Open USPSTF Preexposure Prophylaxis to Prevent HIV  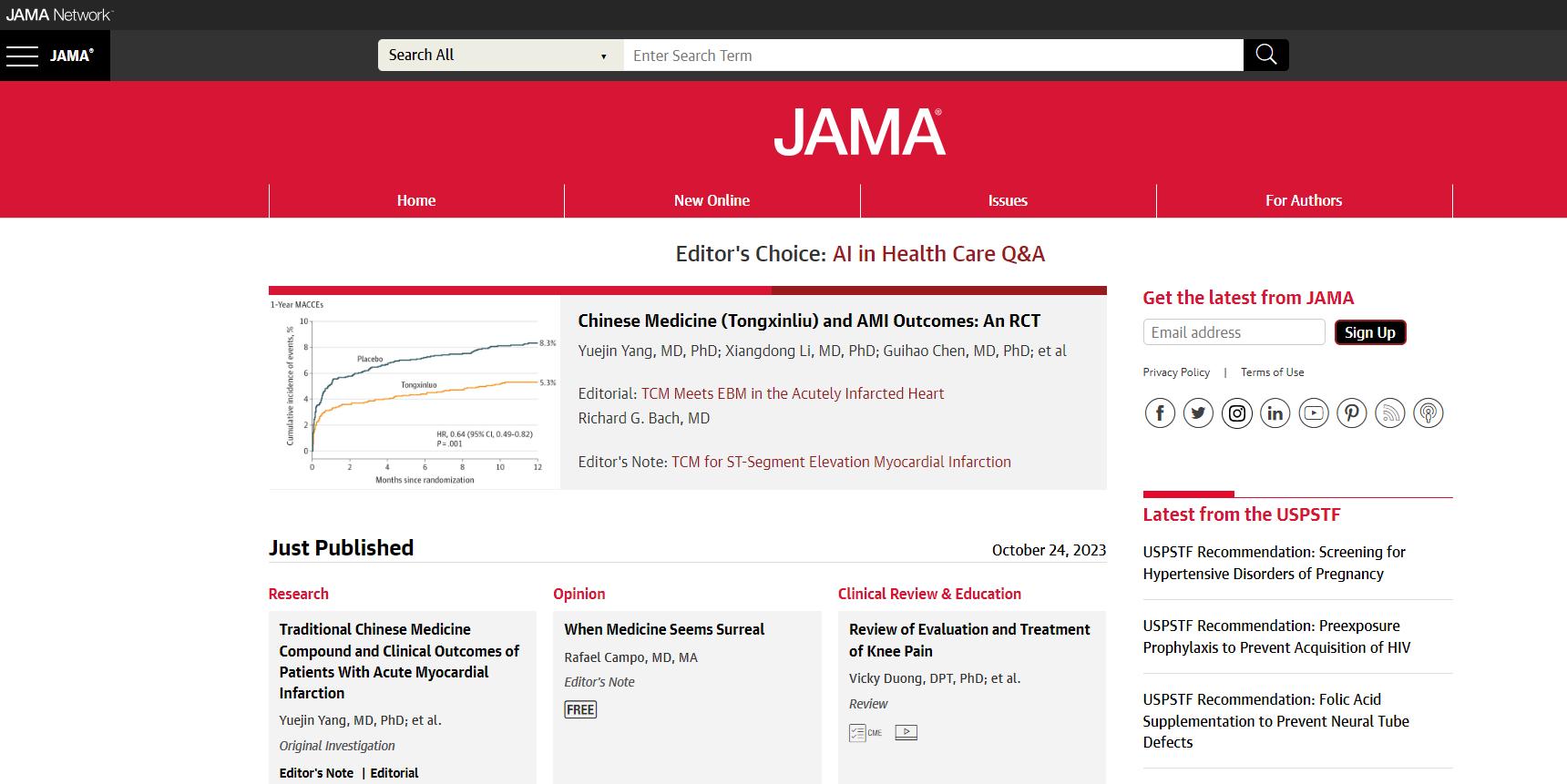coord(1276,636)
